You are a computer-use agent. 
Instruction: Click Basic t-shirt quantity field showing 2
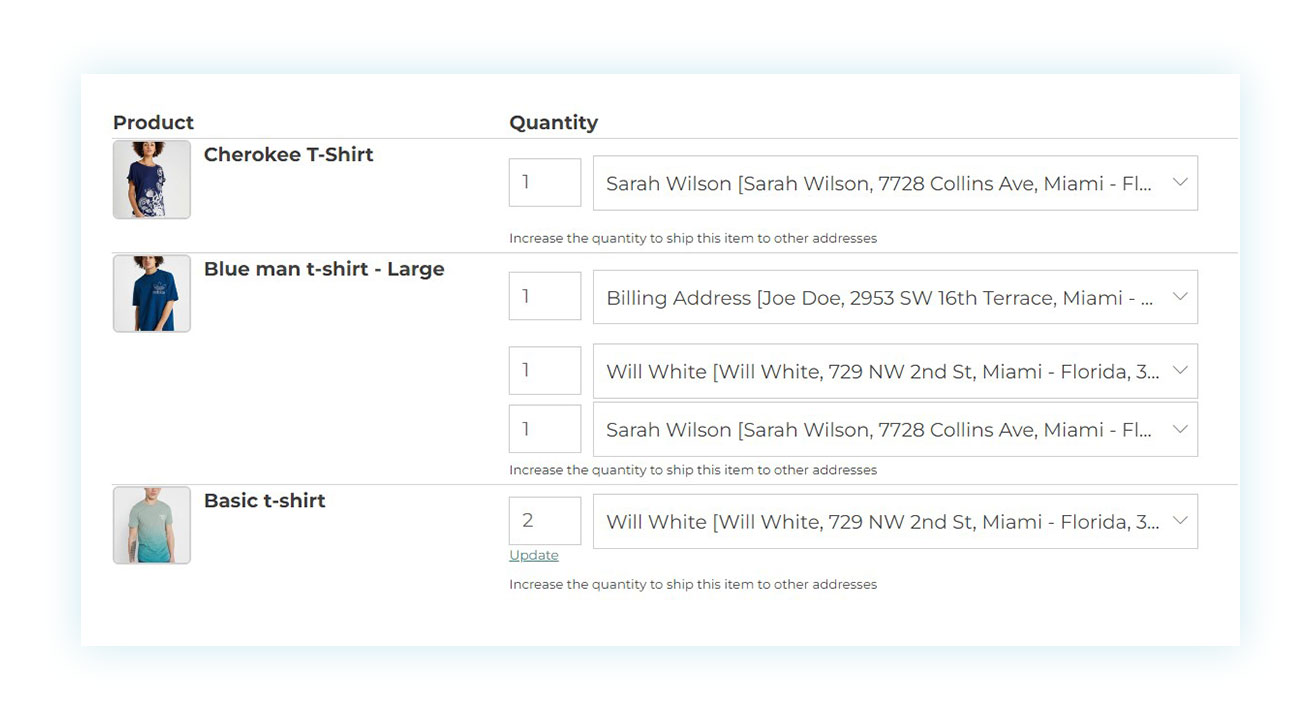click(x=545, y=520)
